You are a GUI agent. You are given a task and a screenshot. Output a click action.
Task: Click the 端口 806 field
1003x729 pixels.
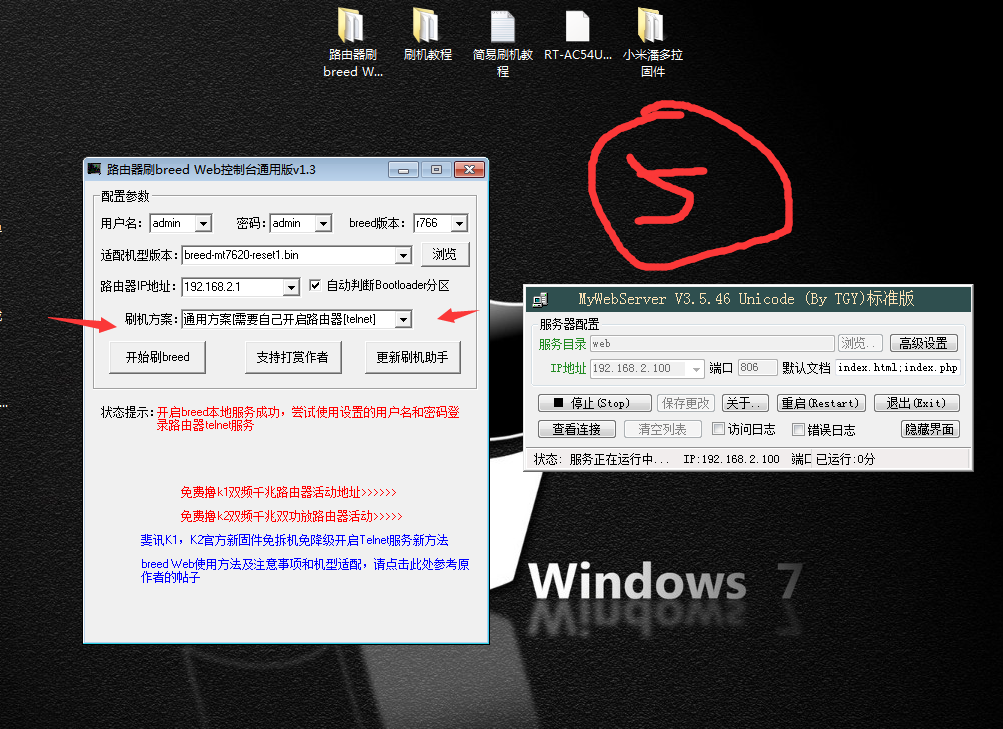tap(757, 368)
